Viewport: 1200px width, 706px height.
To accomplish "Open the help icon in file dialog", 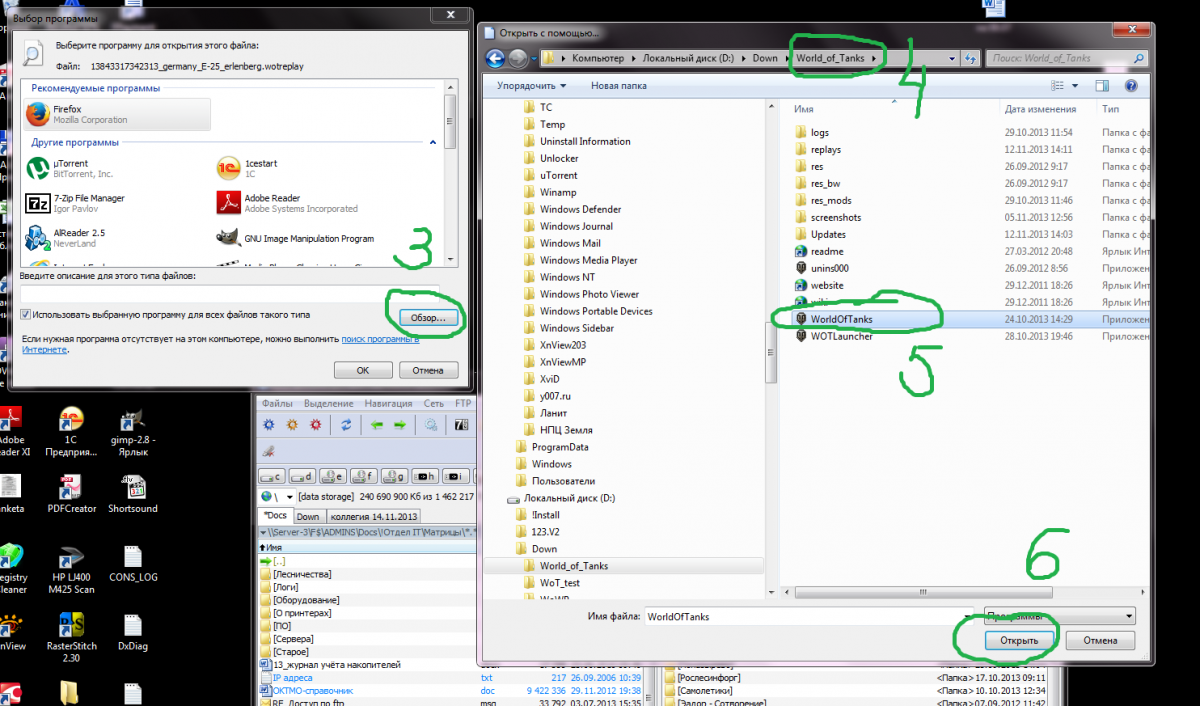I will click(1131, 86).
